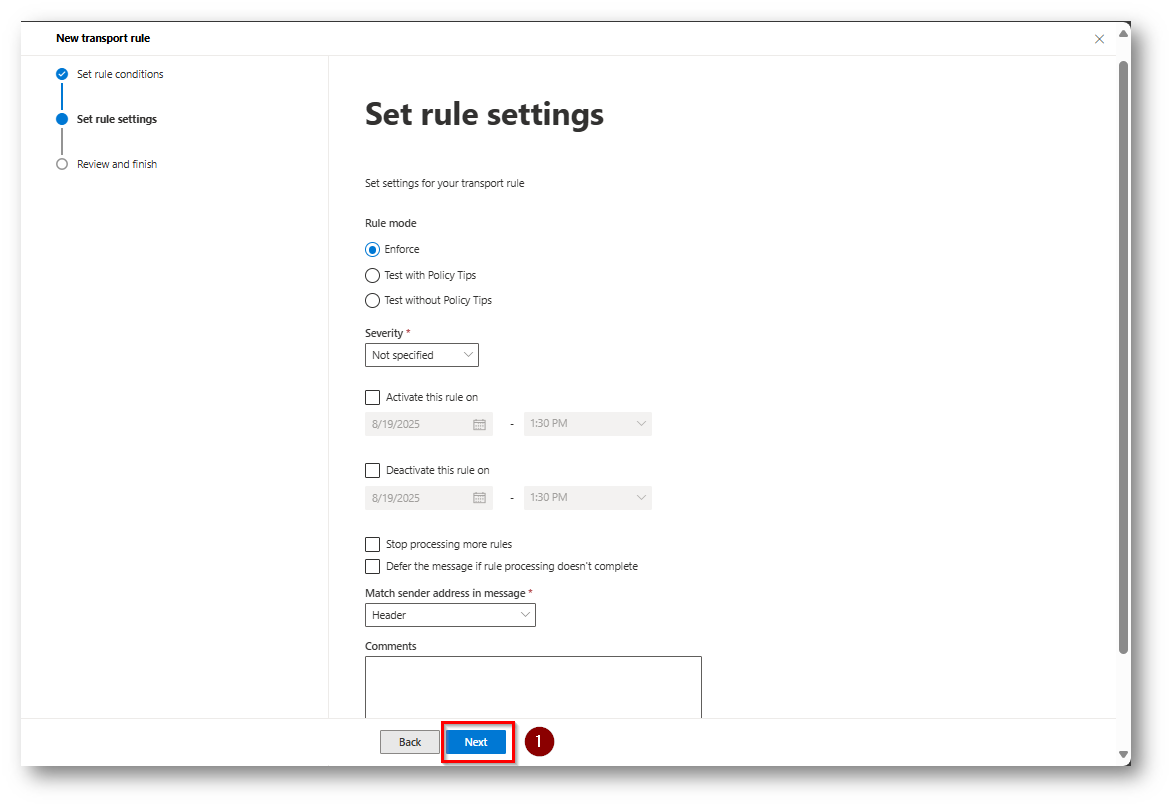
Task: Open the Review and finish step
Action: point(117,164)
